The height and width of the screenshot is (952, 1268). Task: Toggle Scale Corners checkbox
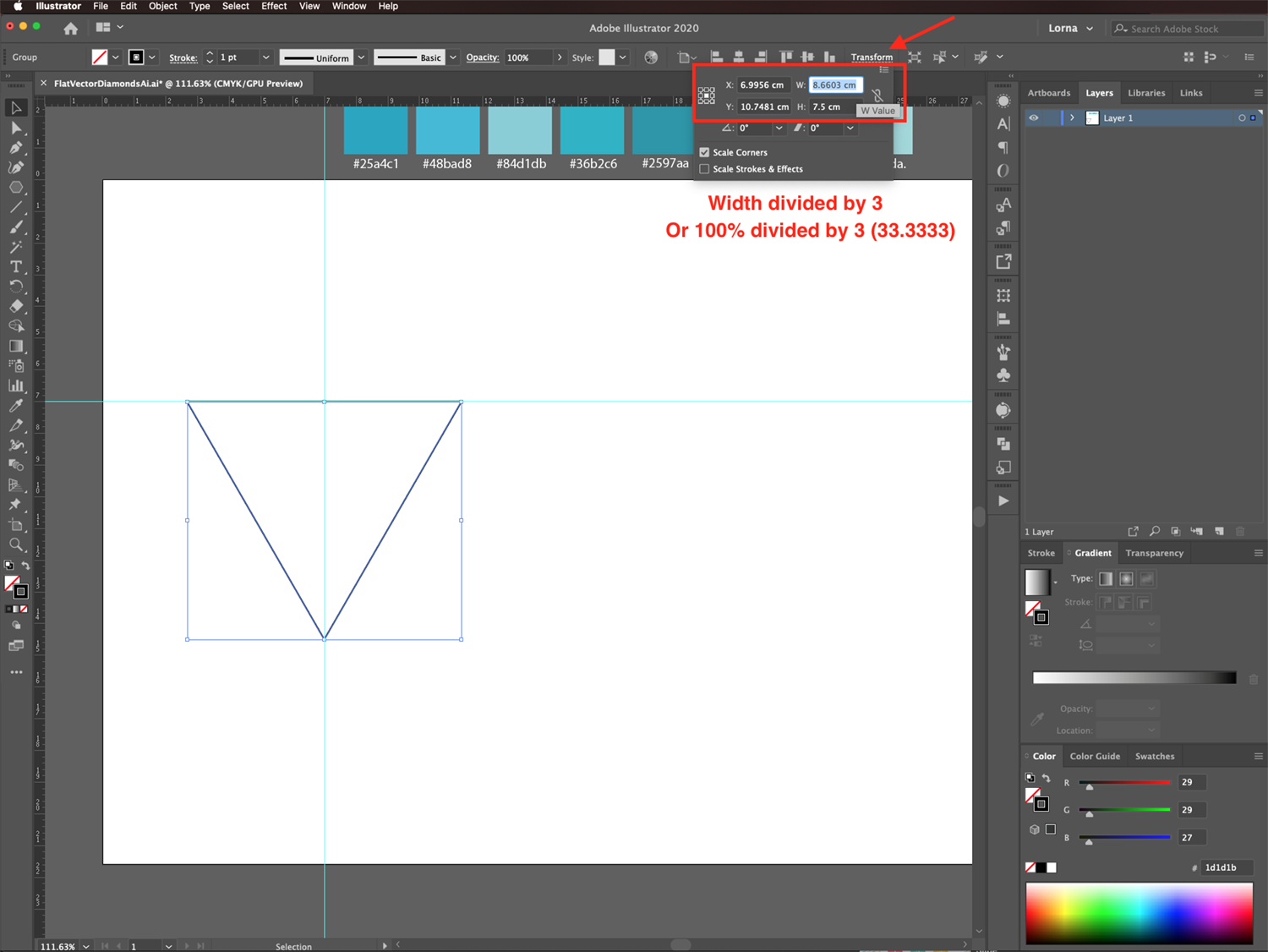(x=704, y=152)
